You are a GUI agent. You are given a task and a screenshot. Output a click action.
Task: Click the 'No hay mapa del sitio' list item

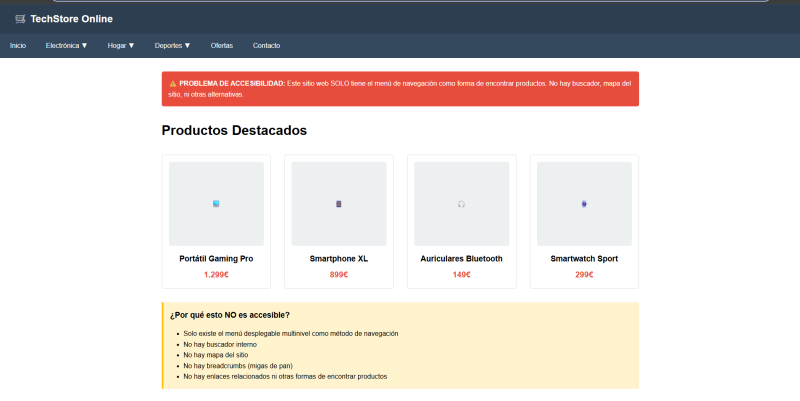click(x=216, y=355)
